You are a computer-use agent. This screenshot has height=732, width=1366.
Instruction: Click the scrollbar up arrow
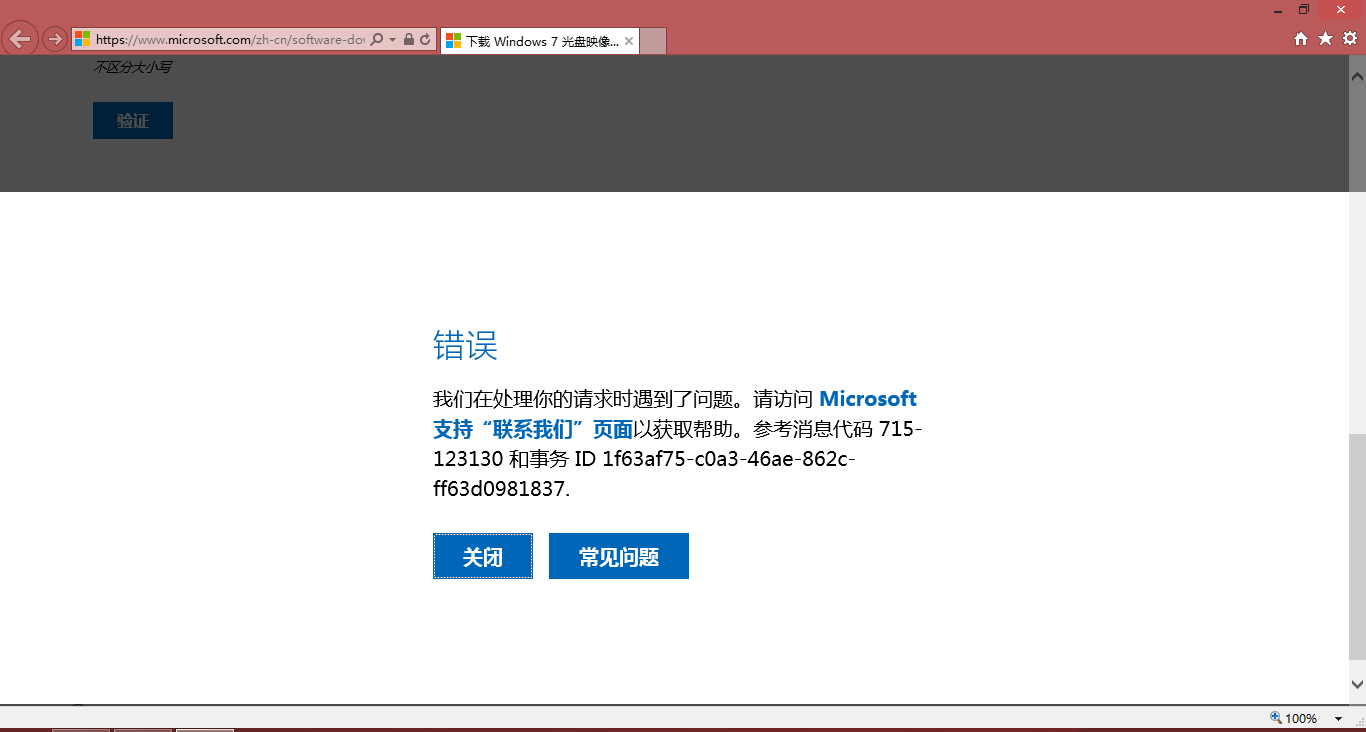click(x=1357, y=76)
